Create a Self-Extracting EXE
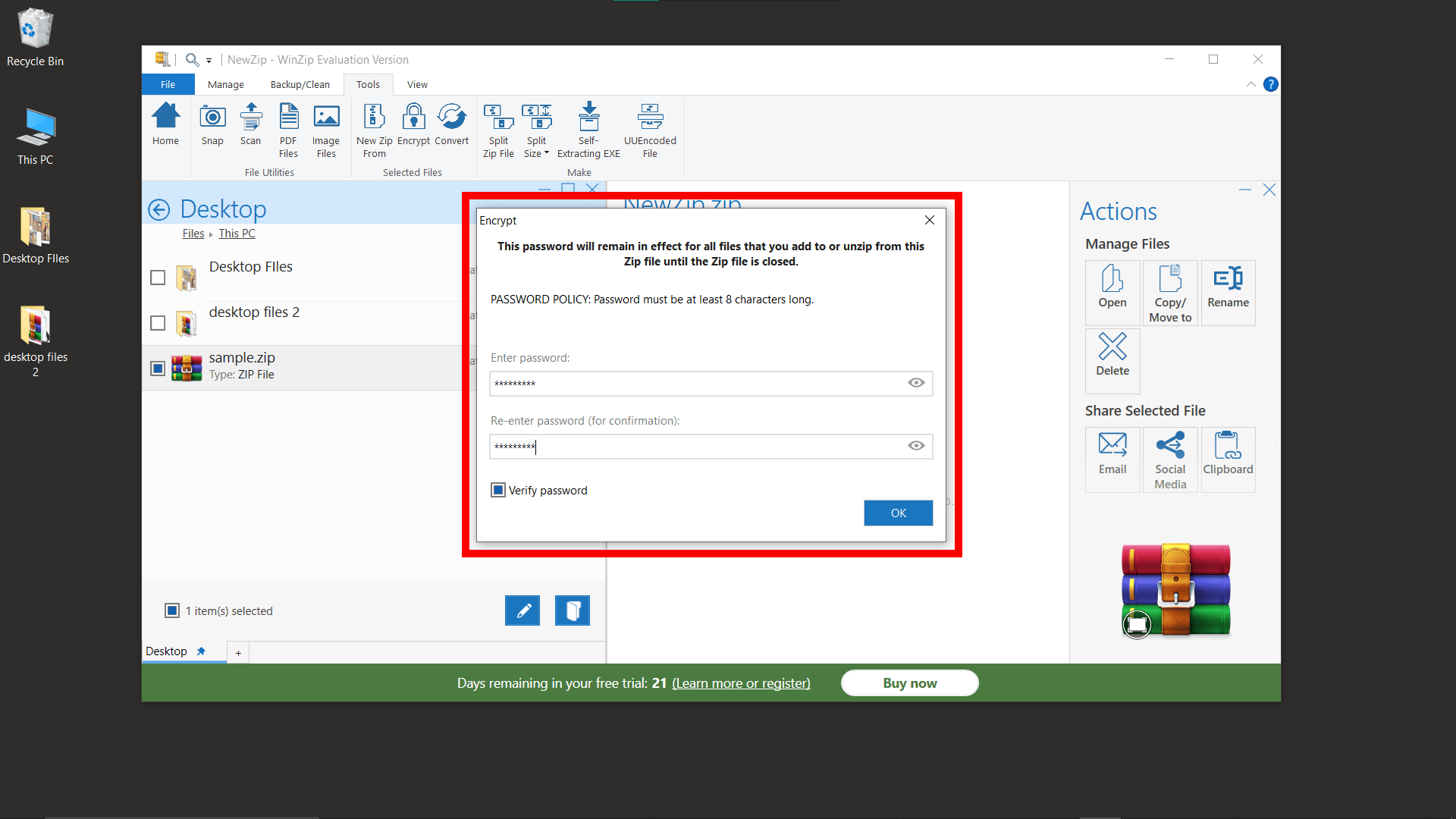Viewport: 1456px width, 819px height. point(588,129)
